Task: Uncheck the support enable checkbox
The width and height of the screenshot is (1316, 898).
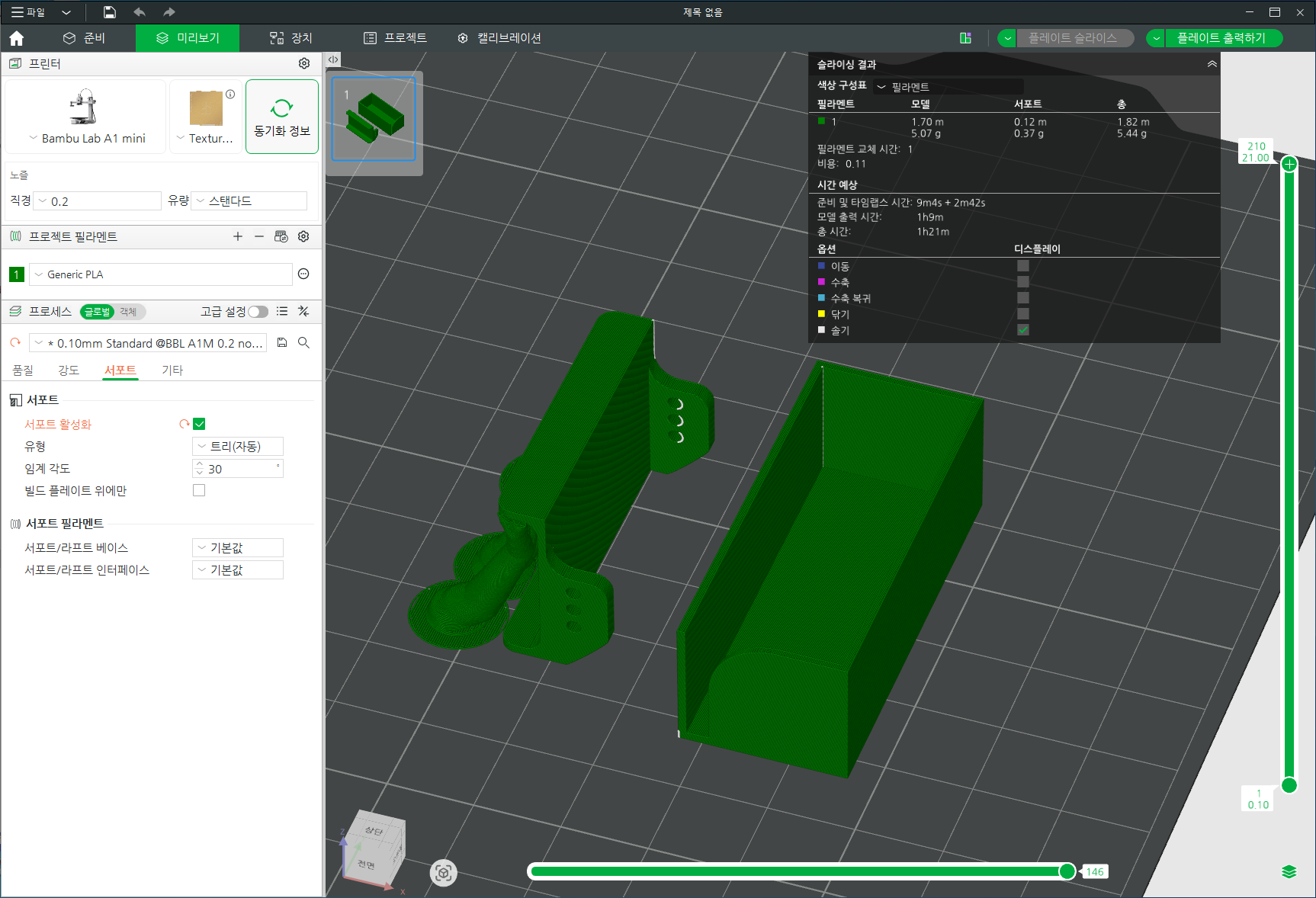Action: tap(199, 424)
